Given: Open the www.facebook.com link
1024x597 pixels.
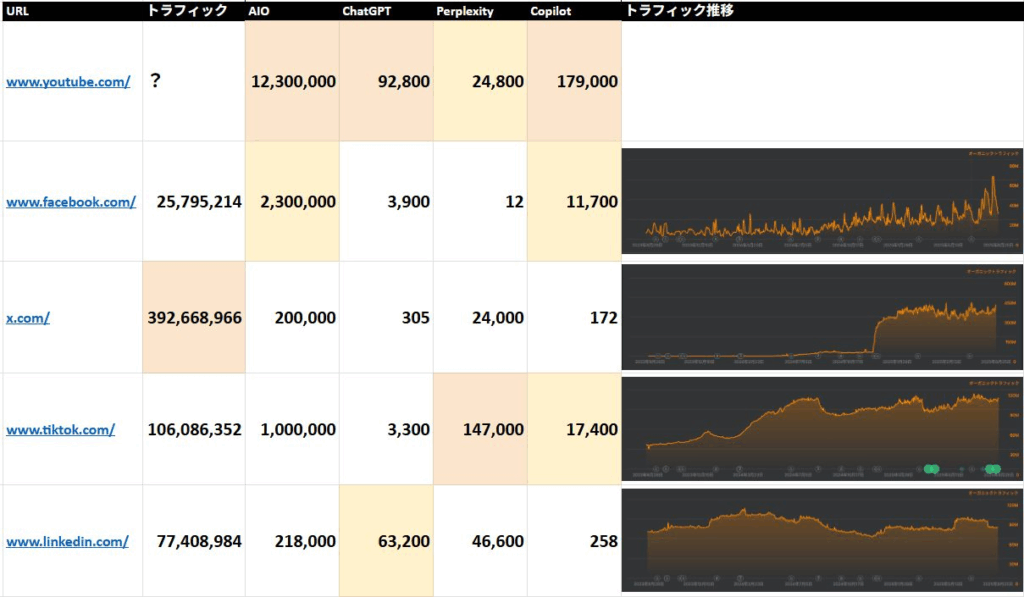Looking at the screenshot, I should (x=71, y=202).
